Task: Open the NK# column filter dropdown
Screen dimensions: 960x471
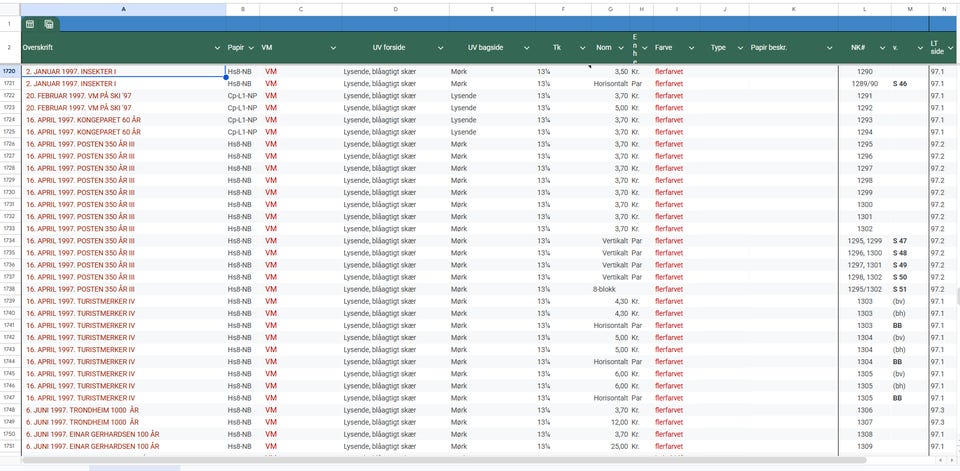Action: pos(884,48)
